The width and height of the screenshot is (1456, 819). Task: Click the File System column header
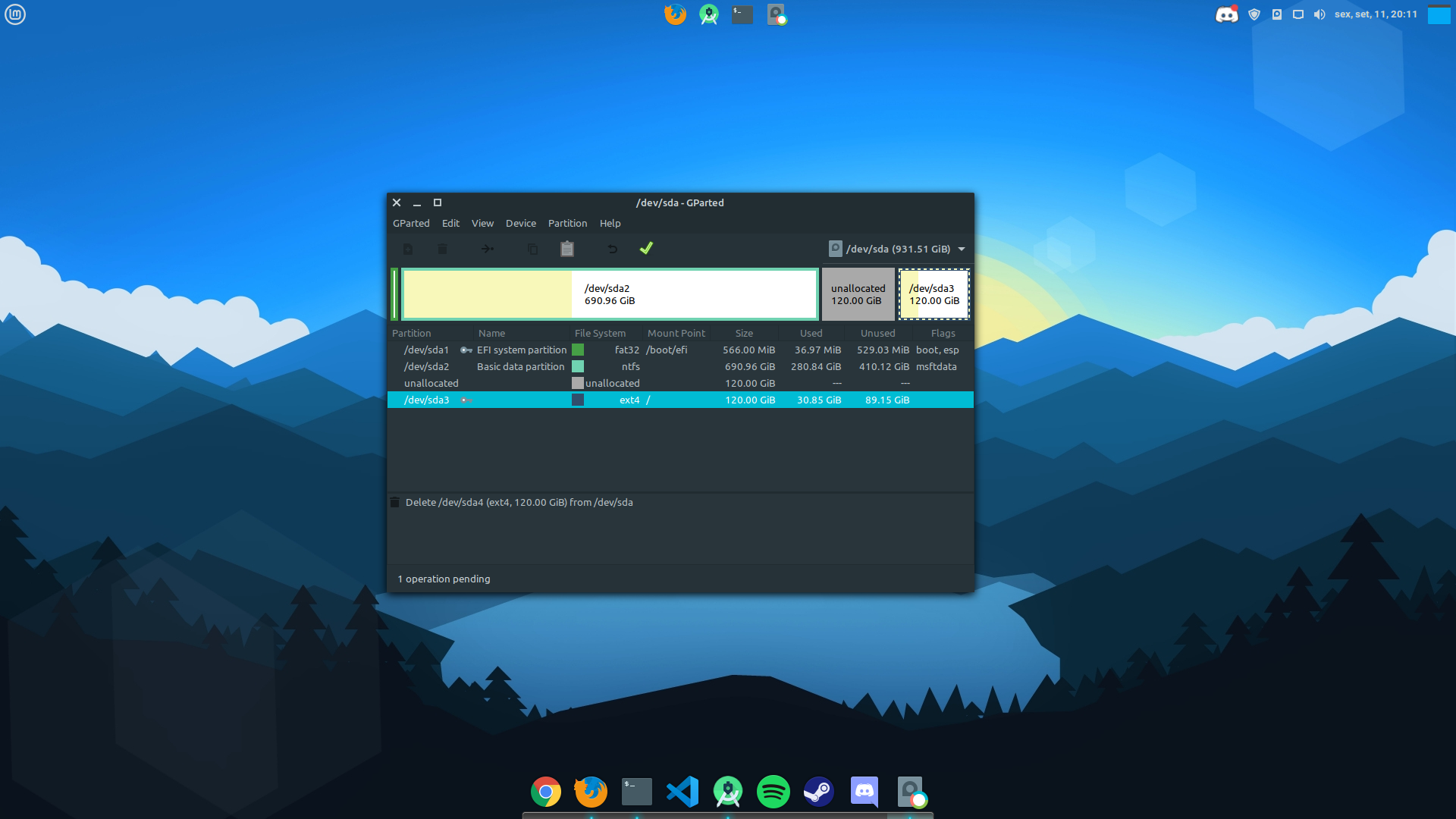[606, 333]
